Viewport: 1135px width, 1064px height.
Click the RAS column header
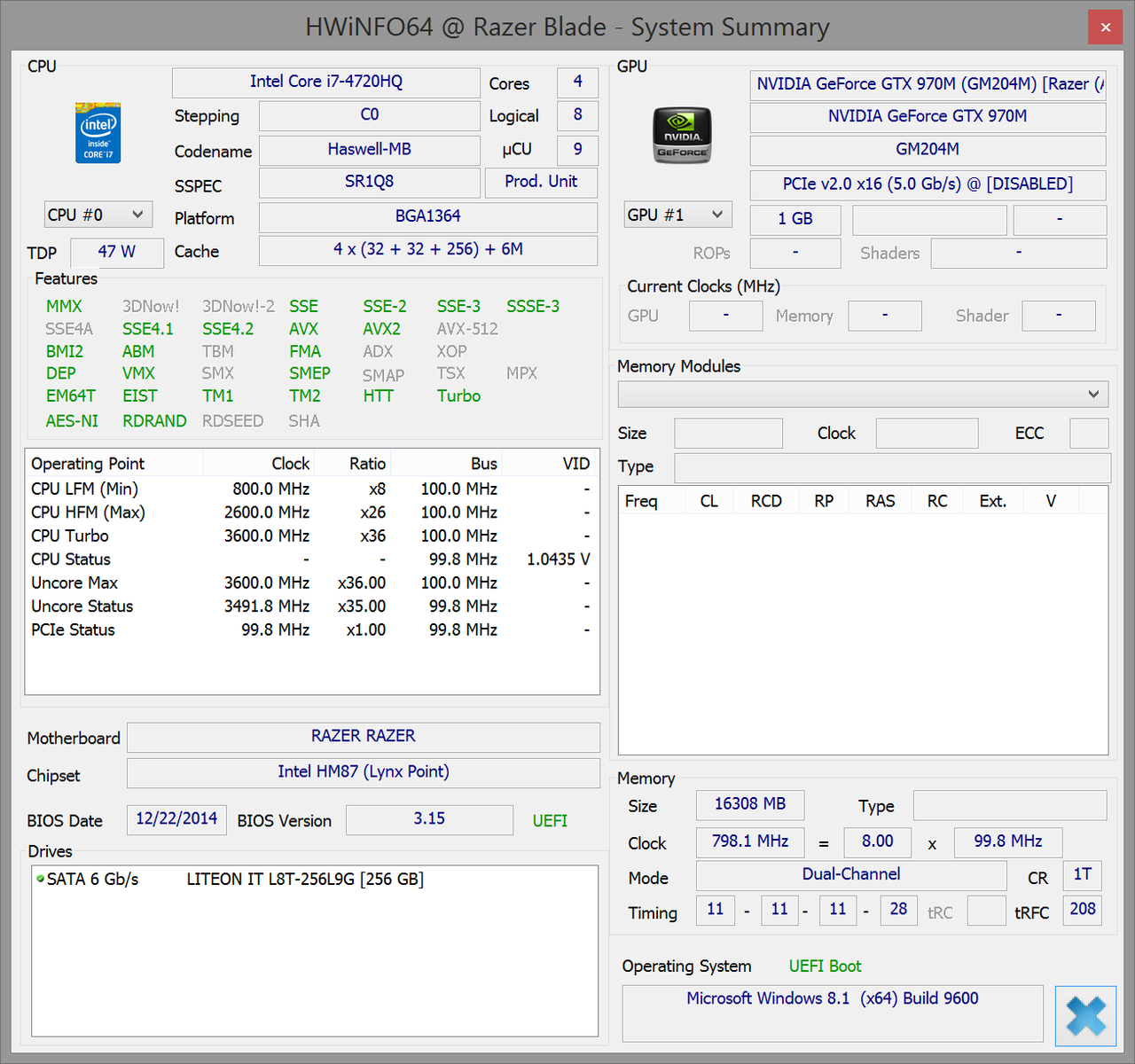(881, 501)
